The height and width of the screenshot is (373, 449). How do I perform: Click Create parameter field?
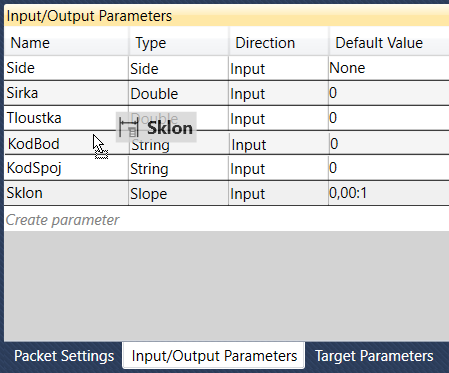tap(227, 220)
